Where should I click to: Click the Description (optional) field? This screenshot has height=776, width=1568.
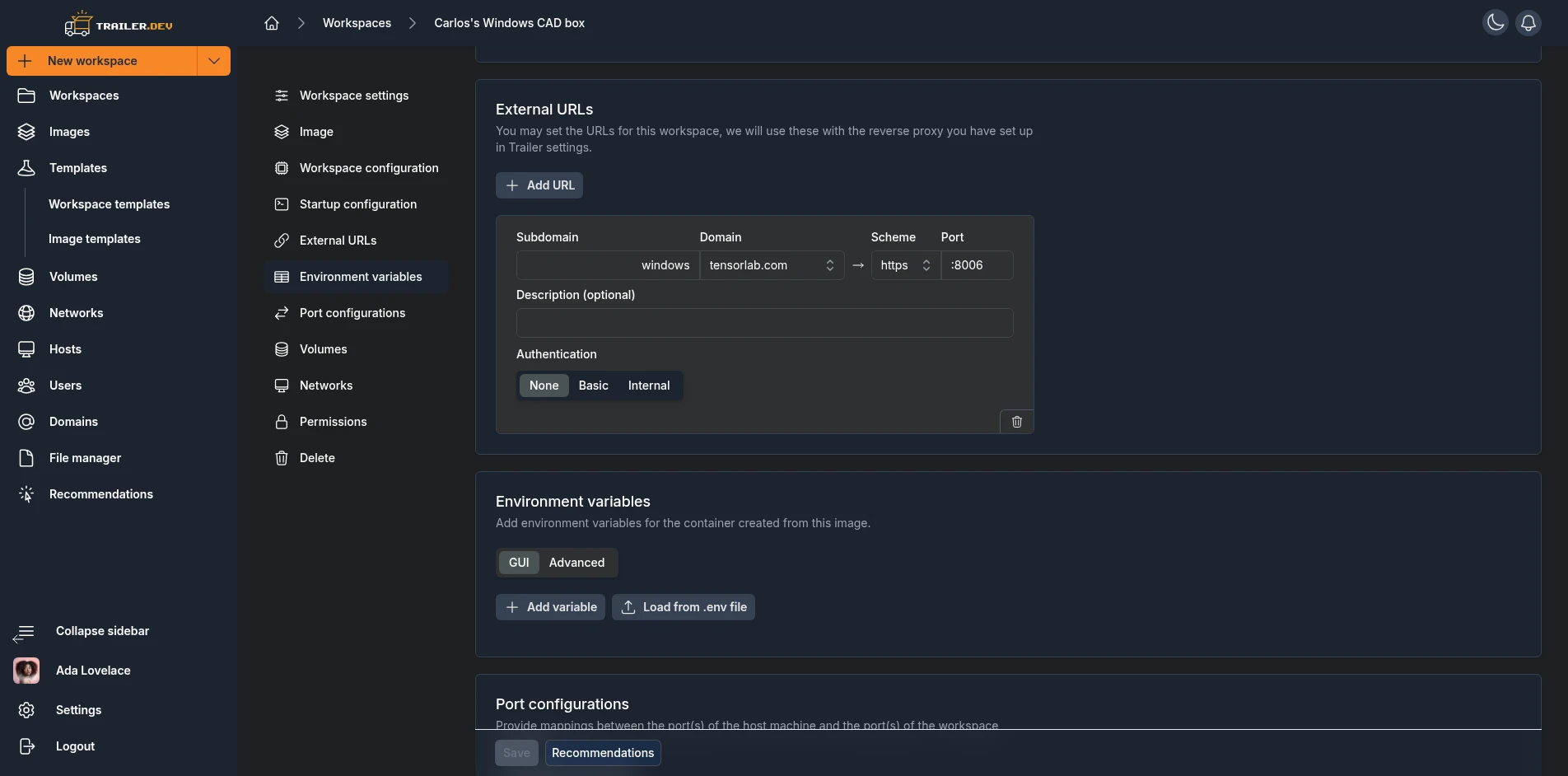(764, 323)
